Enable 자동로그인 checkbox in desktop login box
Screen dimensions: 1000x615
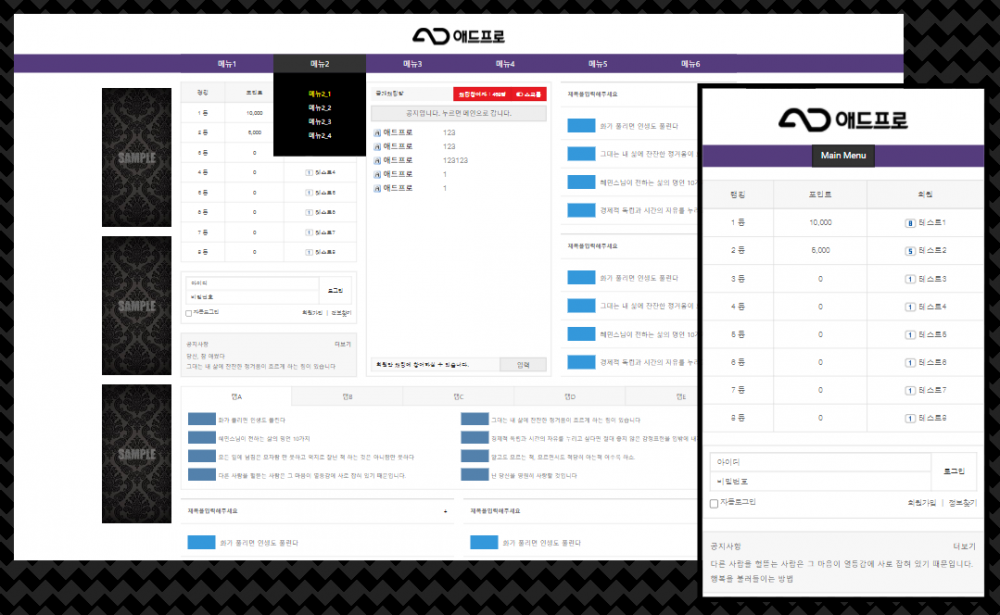tap(189, 313)
